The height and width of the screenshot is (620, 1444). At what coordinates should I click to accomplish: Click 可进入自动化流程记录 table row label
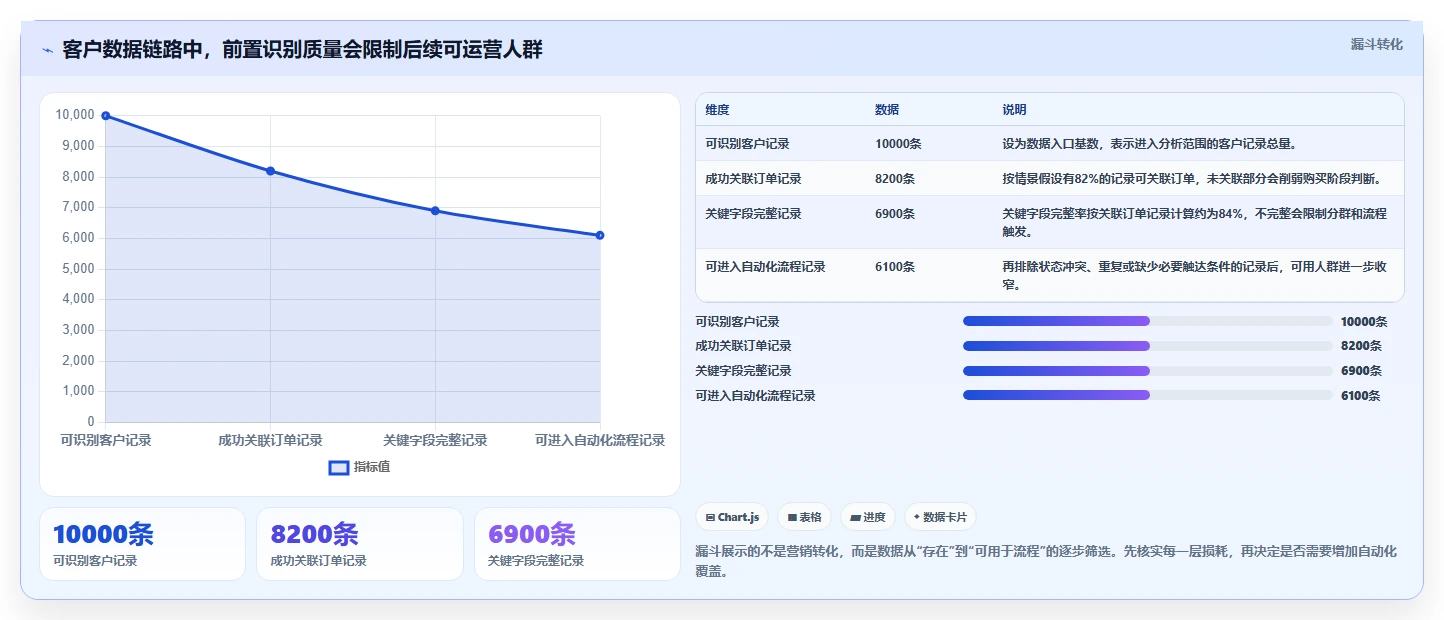[x=765, y=267]
